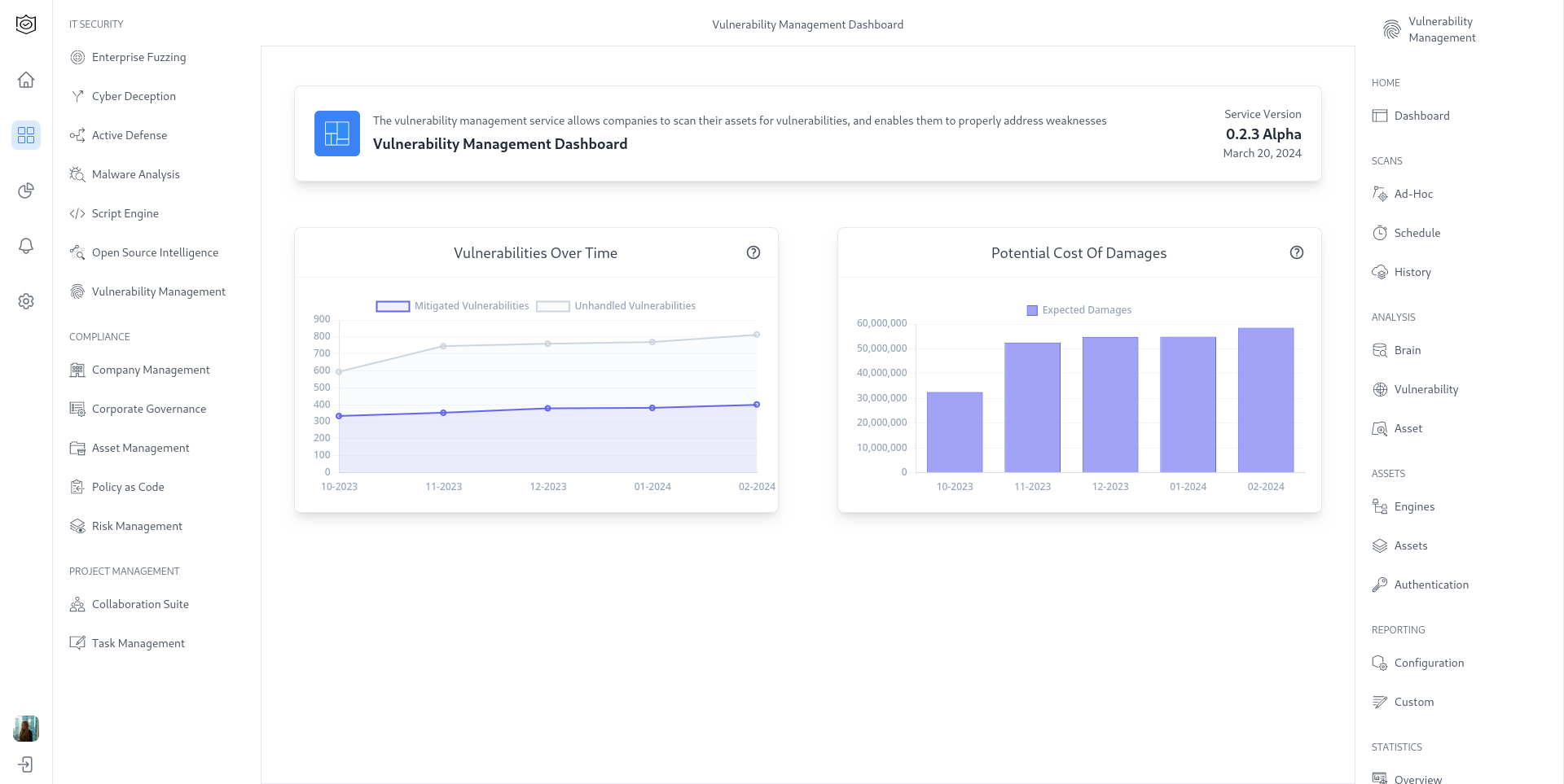Launch the Script Engine
This screenshot has width=1564, height=784.
(125, 213)
